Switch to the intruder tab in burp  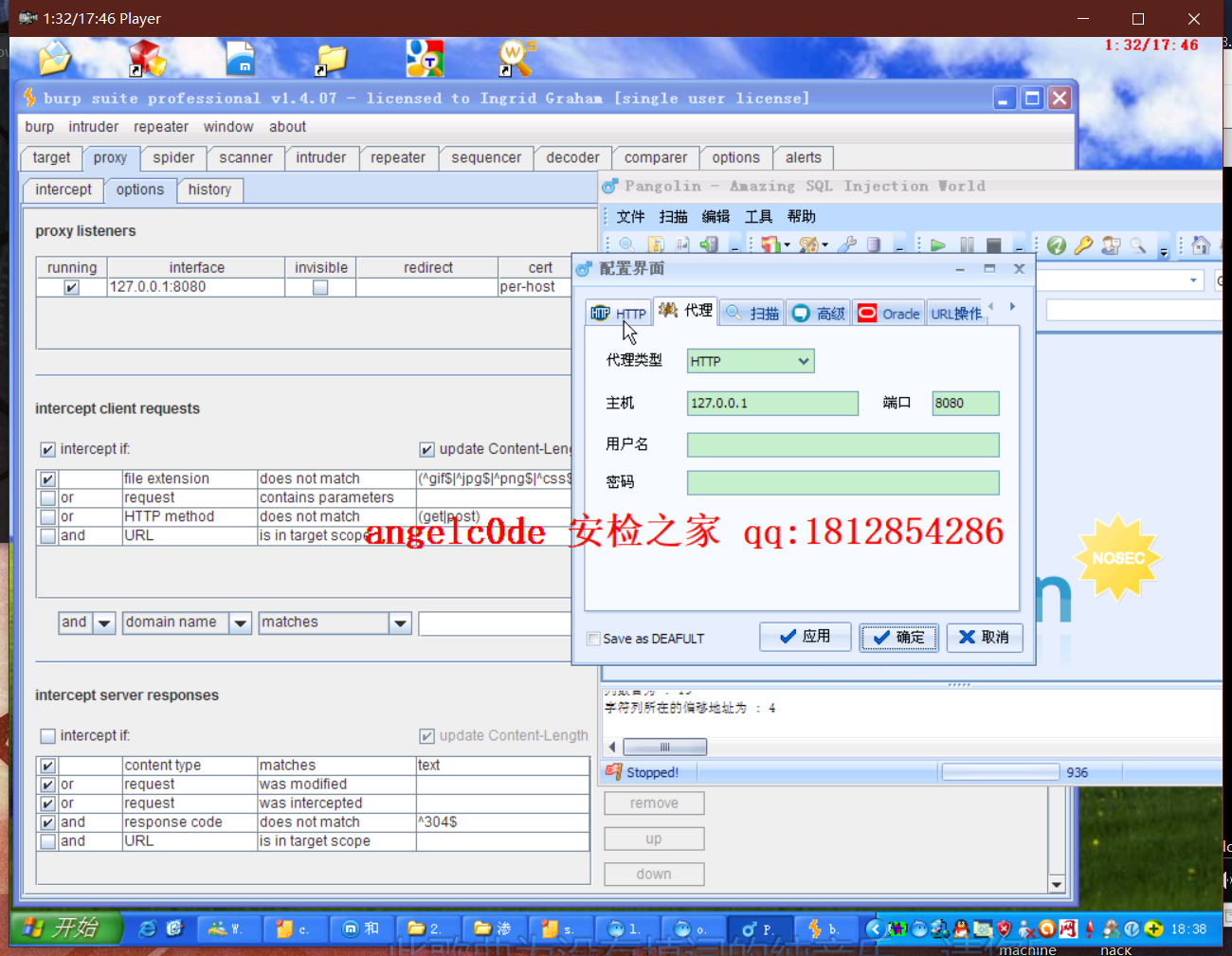[321, 158]
